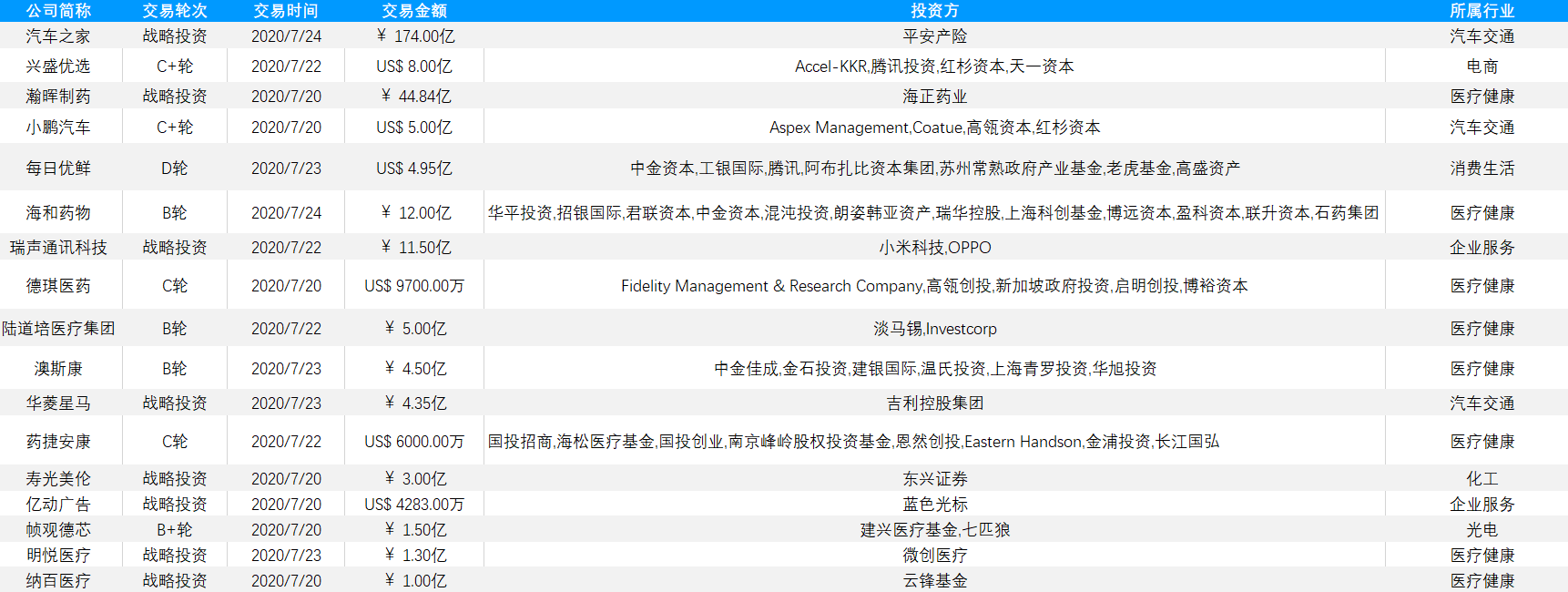Select the 建兴医疗基金,七匹狼 investor cell

tap(935, 530)
